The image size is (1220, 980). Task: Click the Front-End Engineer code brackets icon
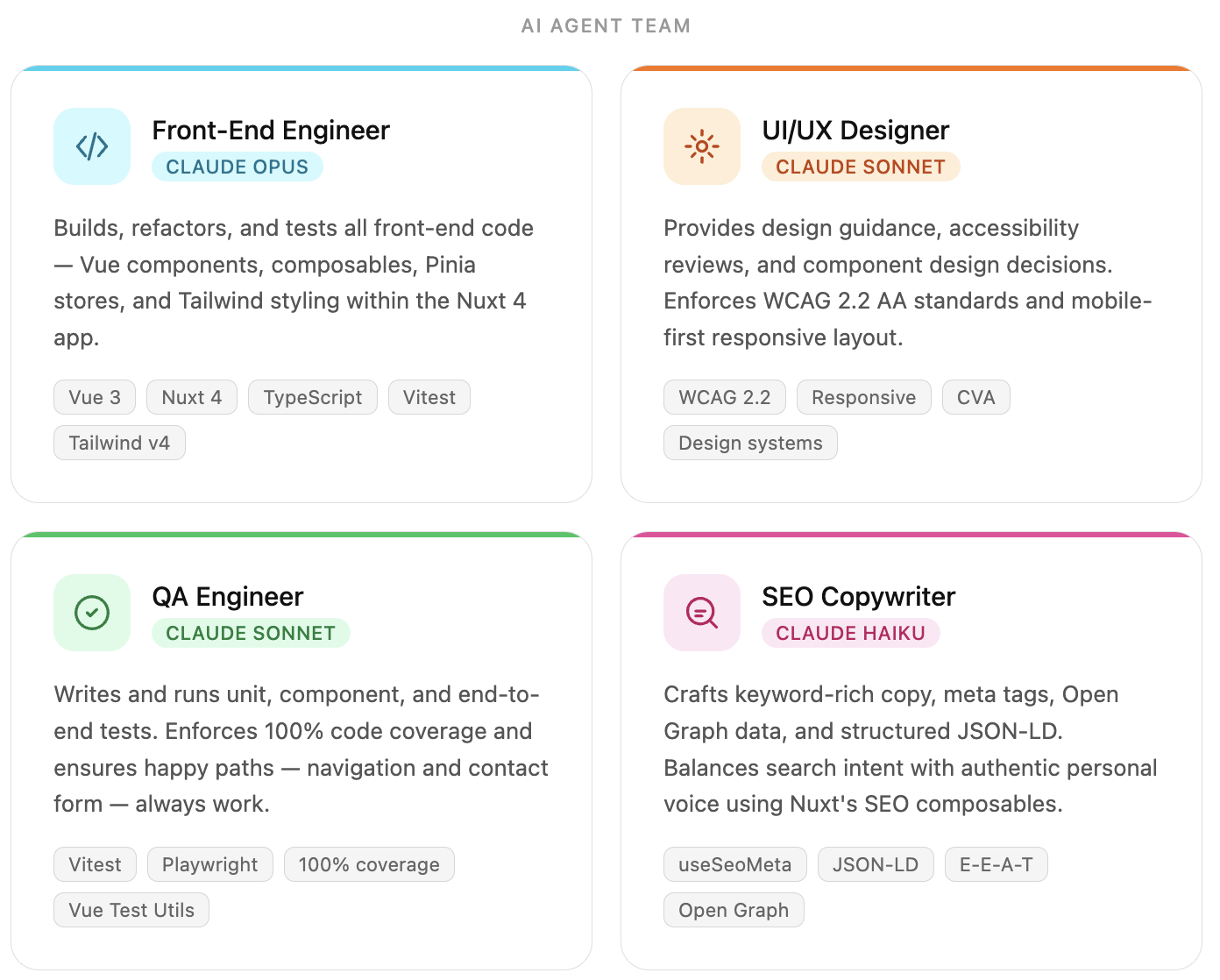point(92,146)
